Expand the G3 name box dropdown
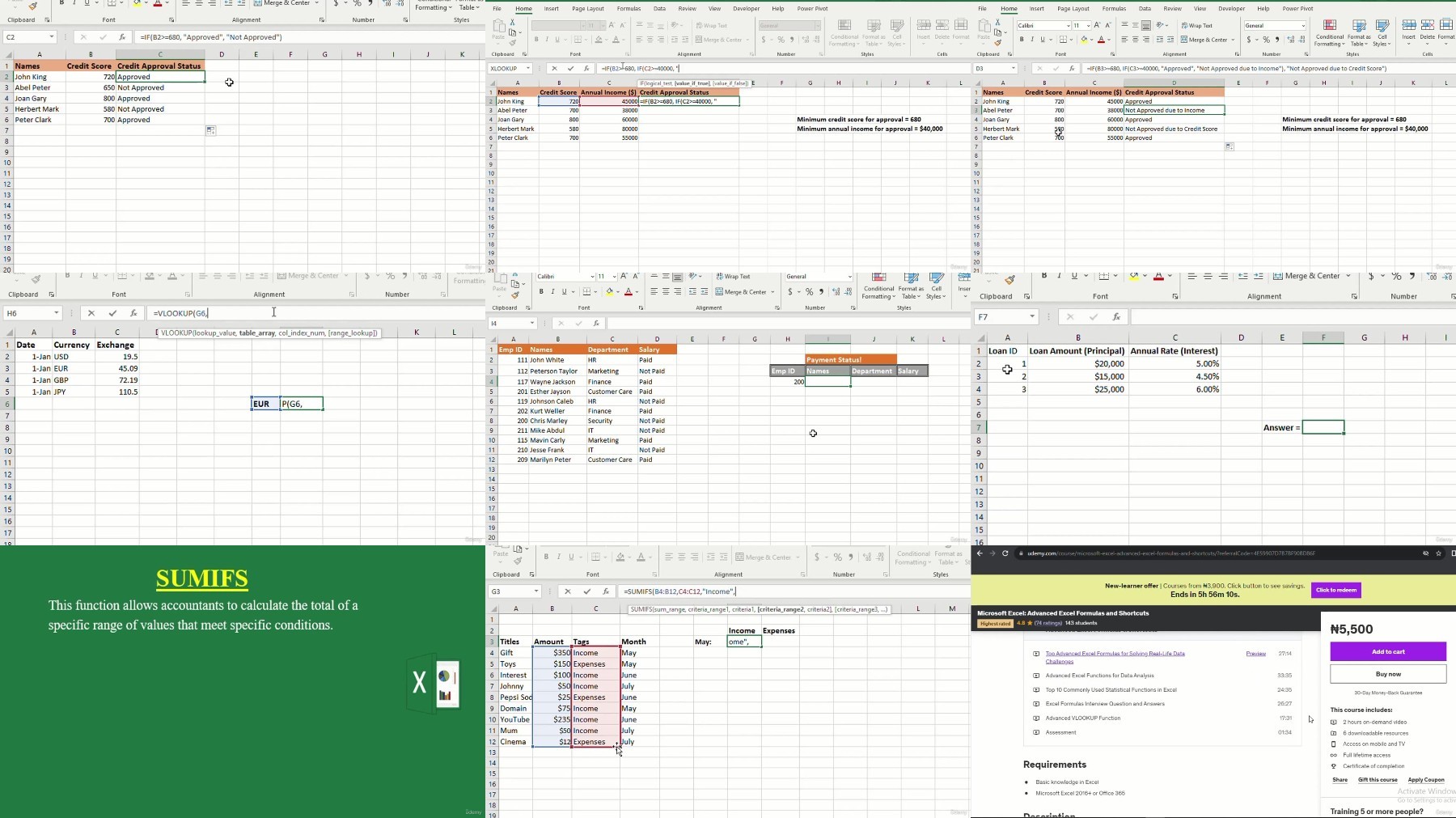Screen dimensions: 1456x818 535,591
